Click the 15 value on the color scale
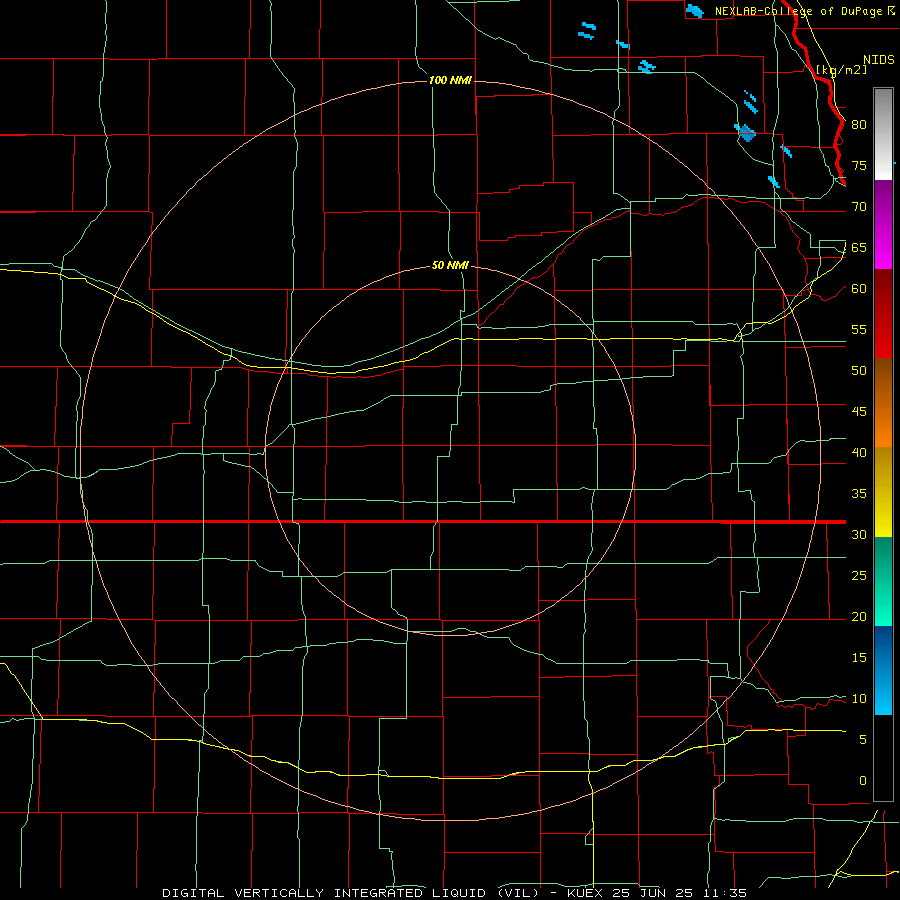This screenshot has width=900, height=900. click(859, 658)
